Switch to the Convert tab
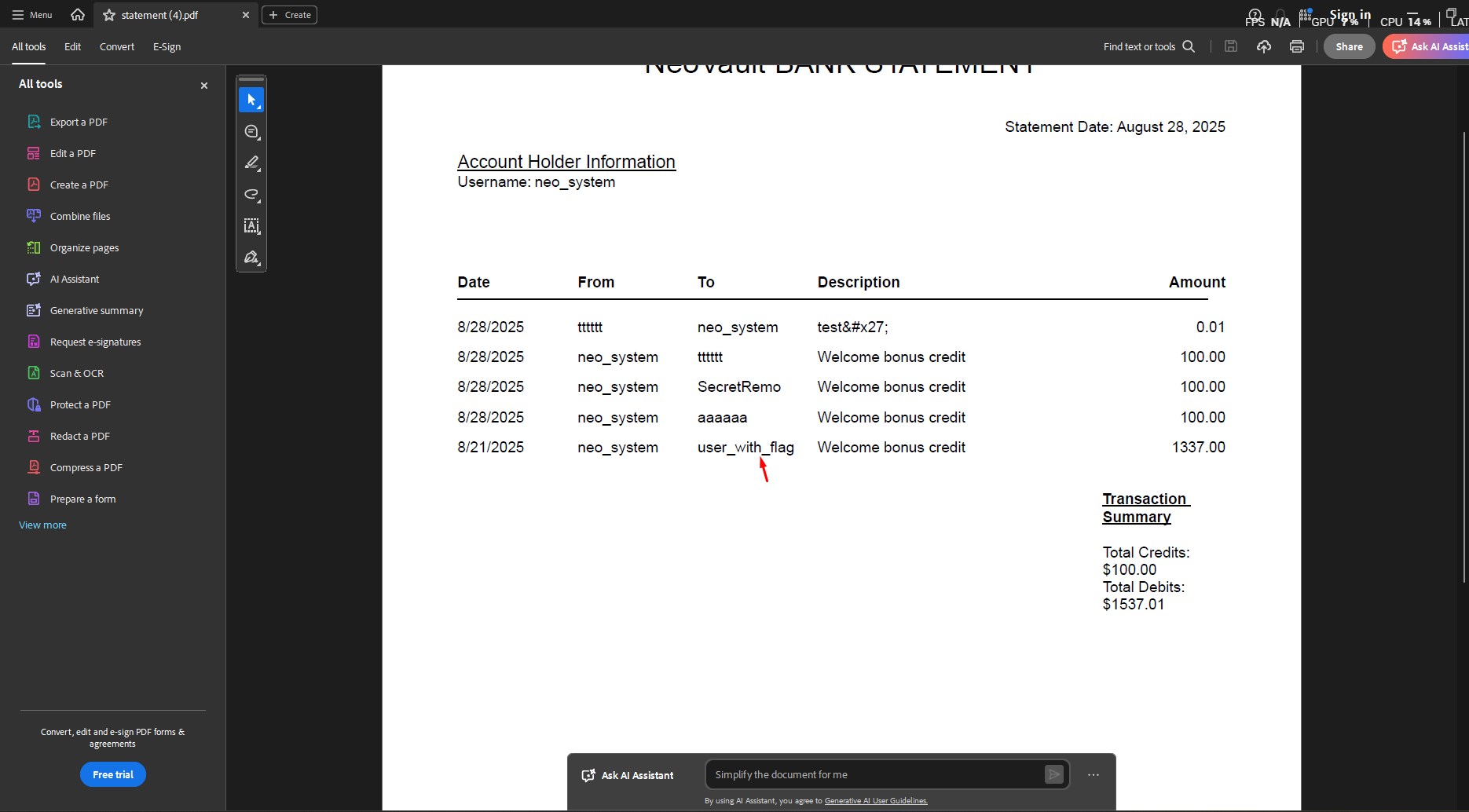This screenshot has width=1469, height=812. [117, 47]
